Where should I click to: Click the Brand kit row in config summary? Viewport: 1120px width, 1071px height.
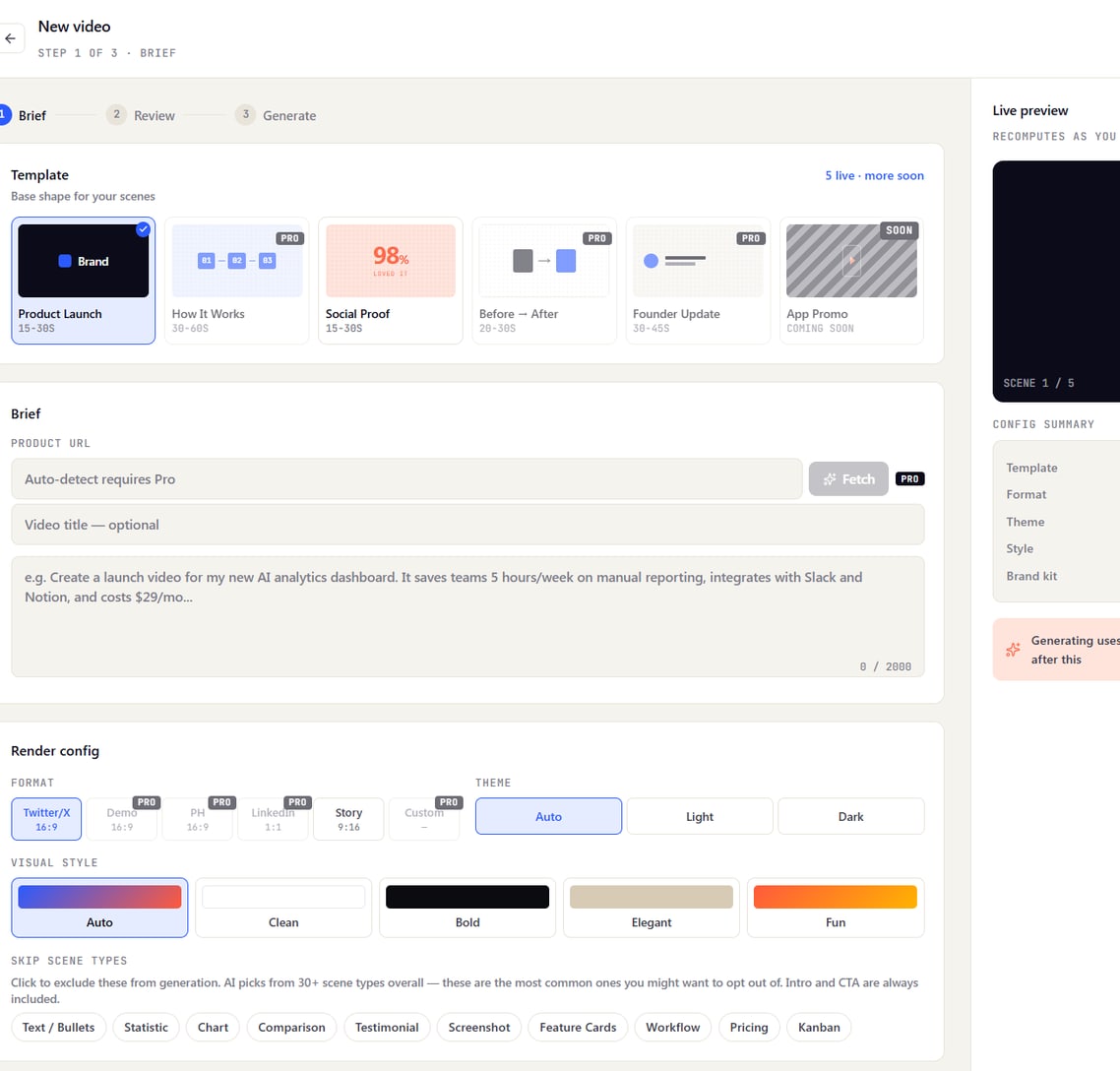pyautogui.click(x=1063, y=576)
